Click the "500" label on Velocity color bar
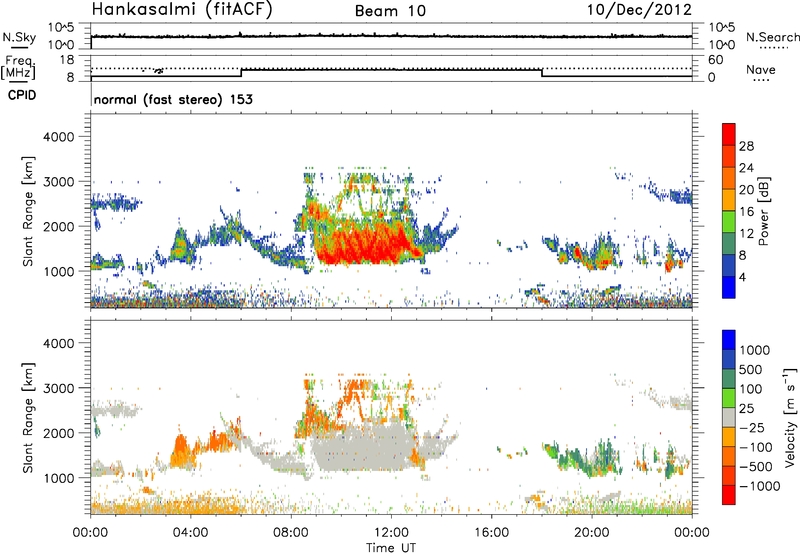 coord(753,369)
